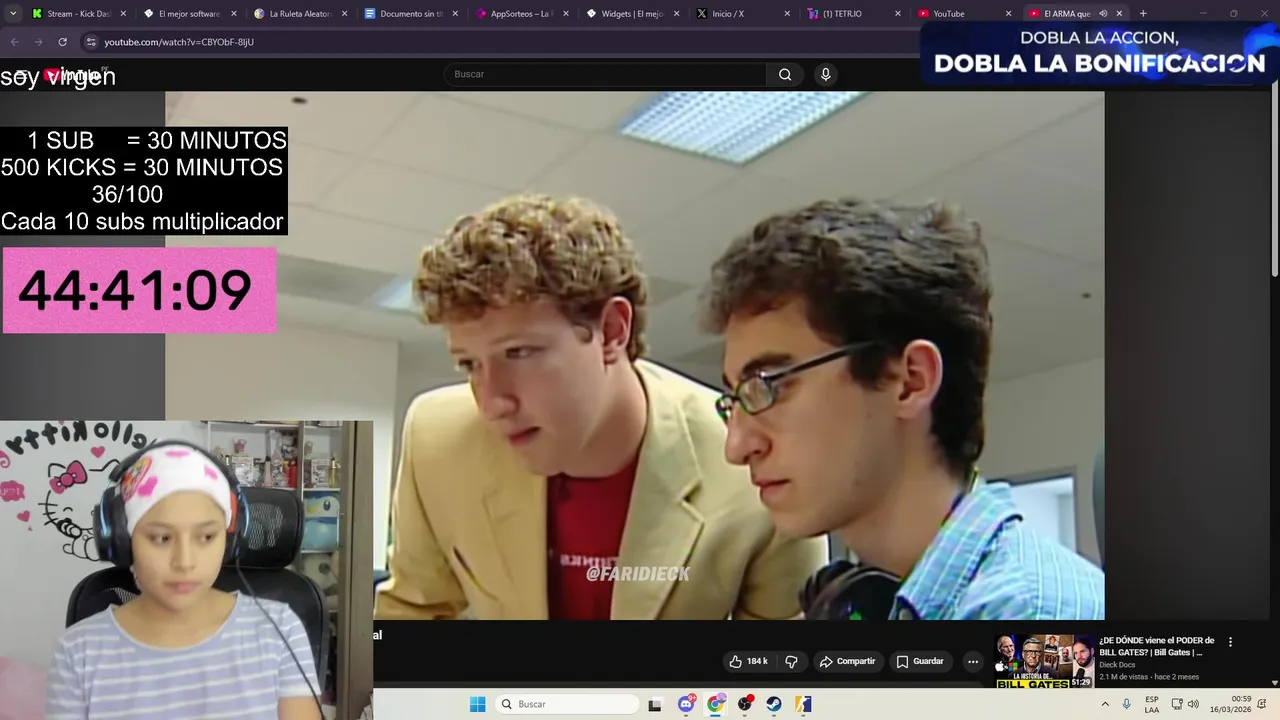
Task: Switch to the El mejor software tab
Action: coord(189,14)
